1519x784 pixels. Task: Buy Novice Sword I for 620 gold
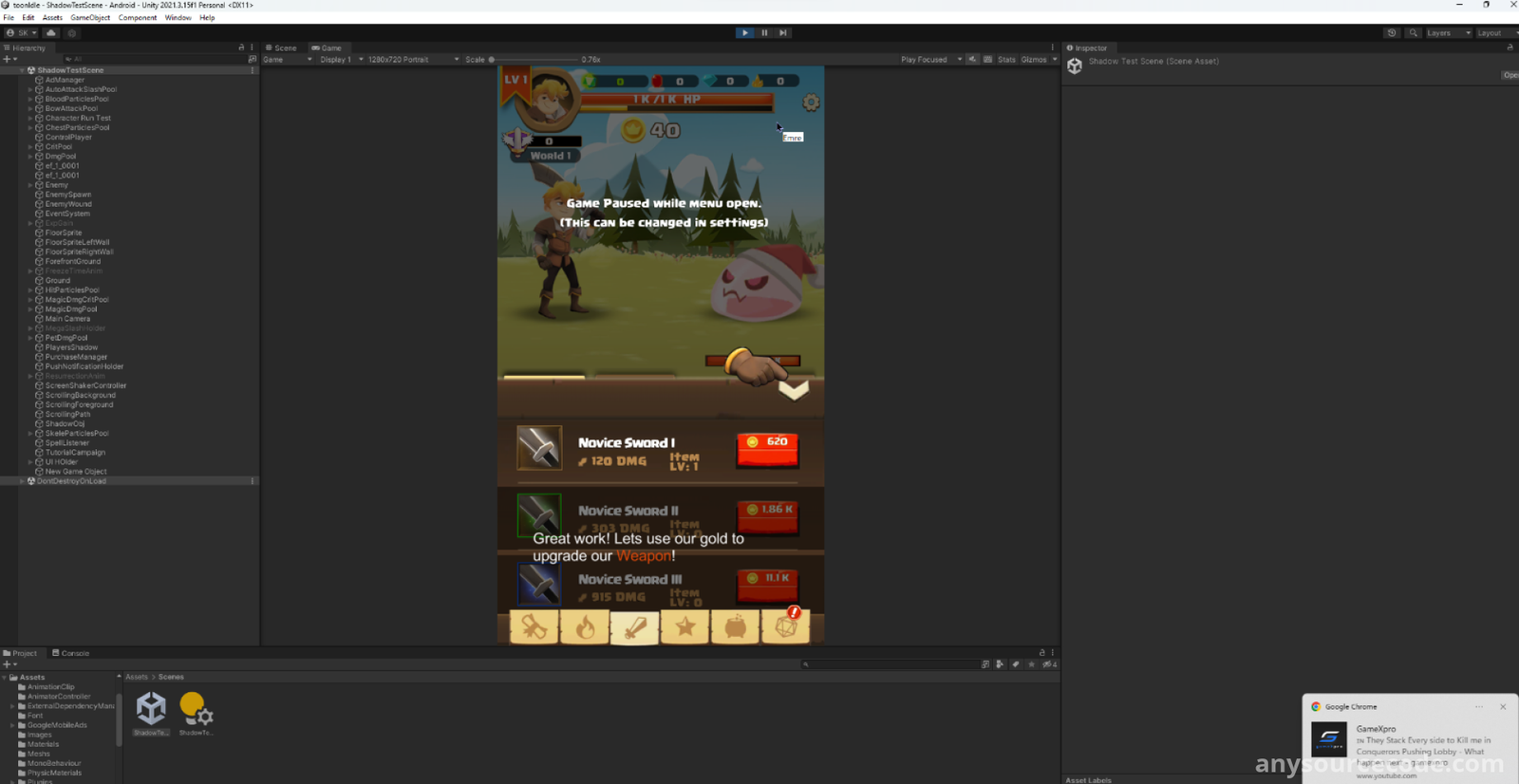tap(767, 448)
